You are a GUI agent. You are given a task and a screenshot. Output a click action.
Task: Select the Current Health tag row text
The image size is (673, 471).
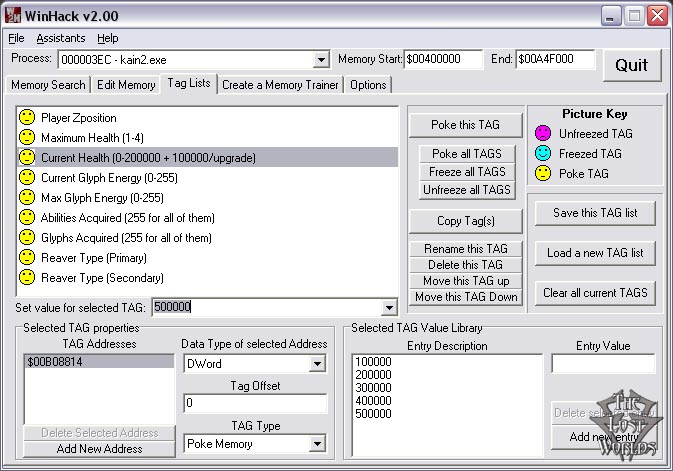pyautogui.click(x=148, y=158)
